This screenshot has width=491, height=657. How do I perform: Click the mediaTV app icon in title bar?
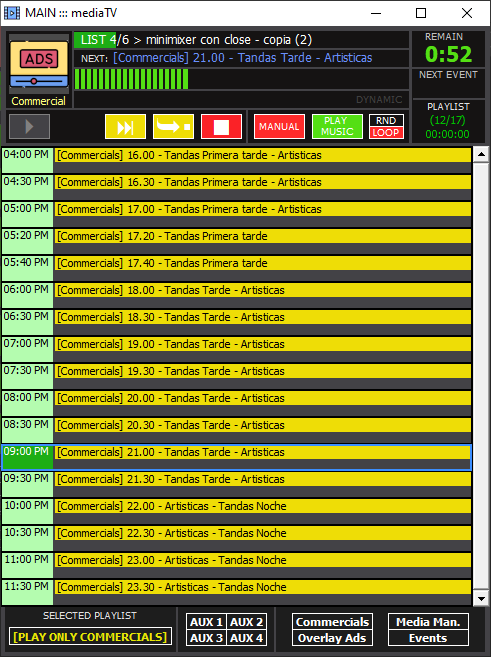point(12,13)
